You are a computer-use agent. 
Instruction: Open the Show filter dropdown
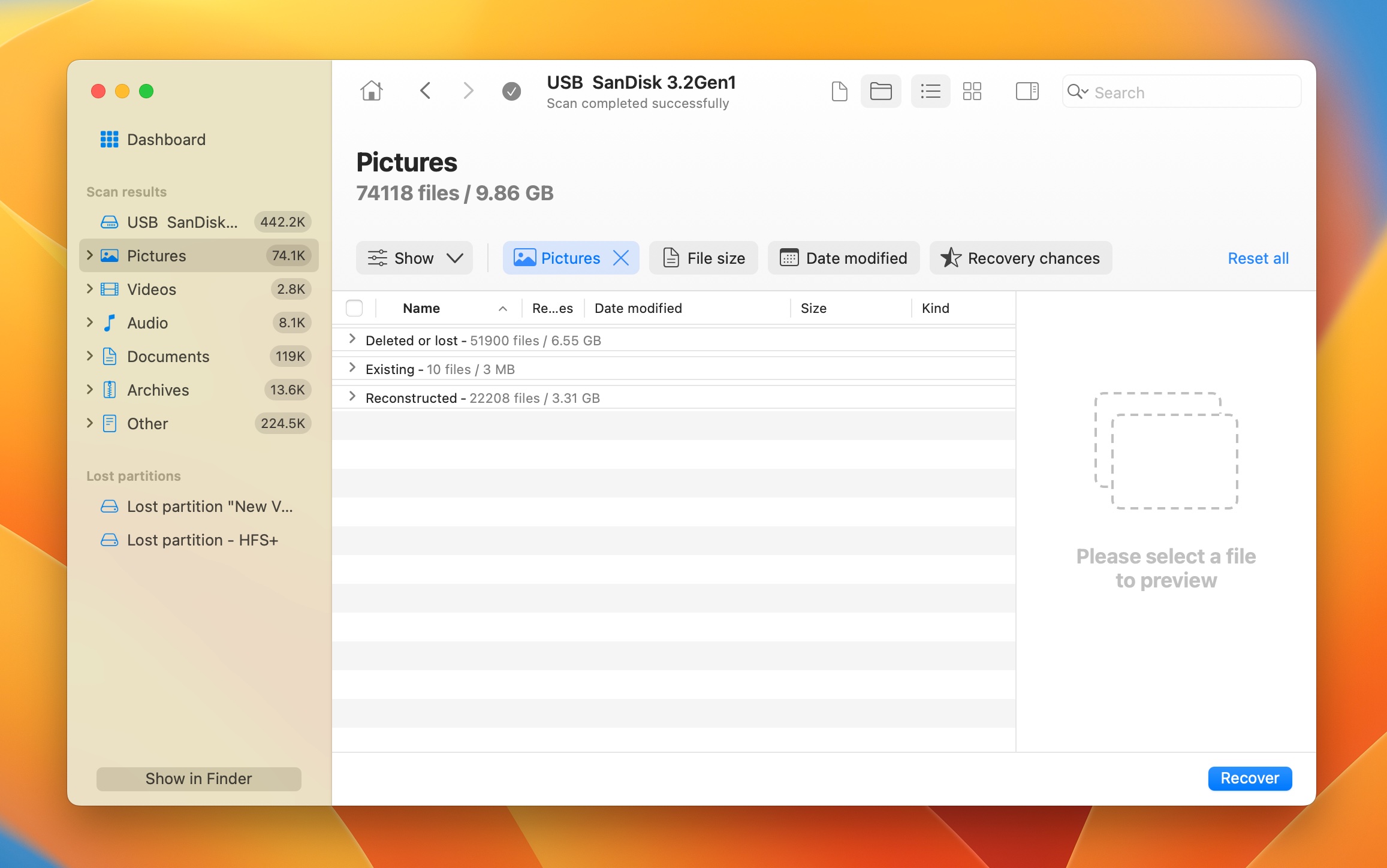[x=414, y=258]
